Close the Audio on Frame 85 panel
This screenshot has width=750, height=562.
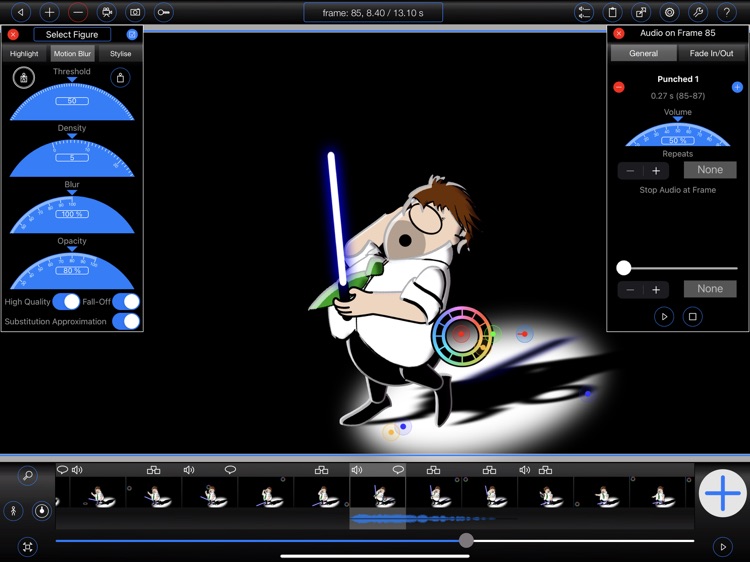click(x=619, y=33)
